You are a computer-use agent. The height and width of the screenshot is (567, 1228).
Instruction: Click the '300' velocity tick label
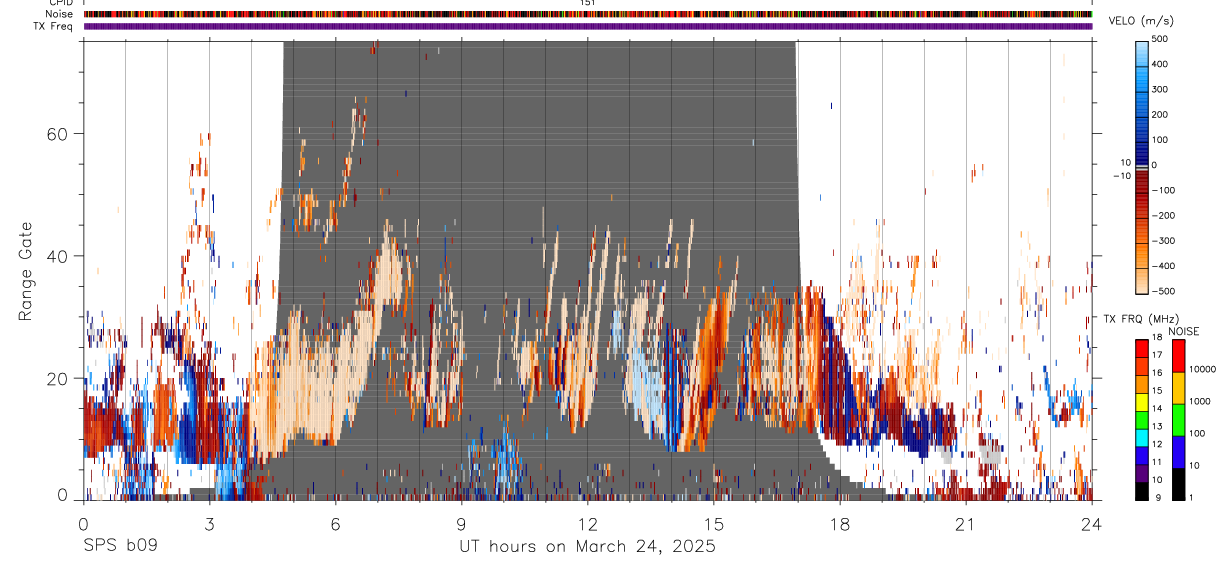pyautogui.click(x=1162, y=89)
